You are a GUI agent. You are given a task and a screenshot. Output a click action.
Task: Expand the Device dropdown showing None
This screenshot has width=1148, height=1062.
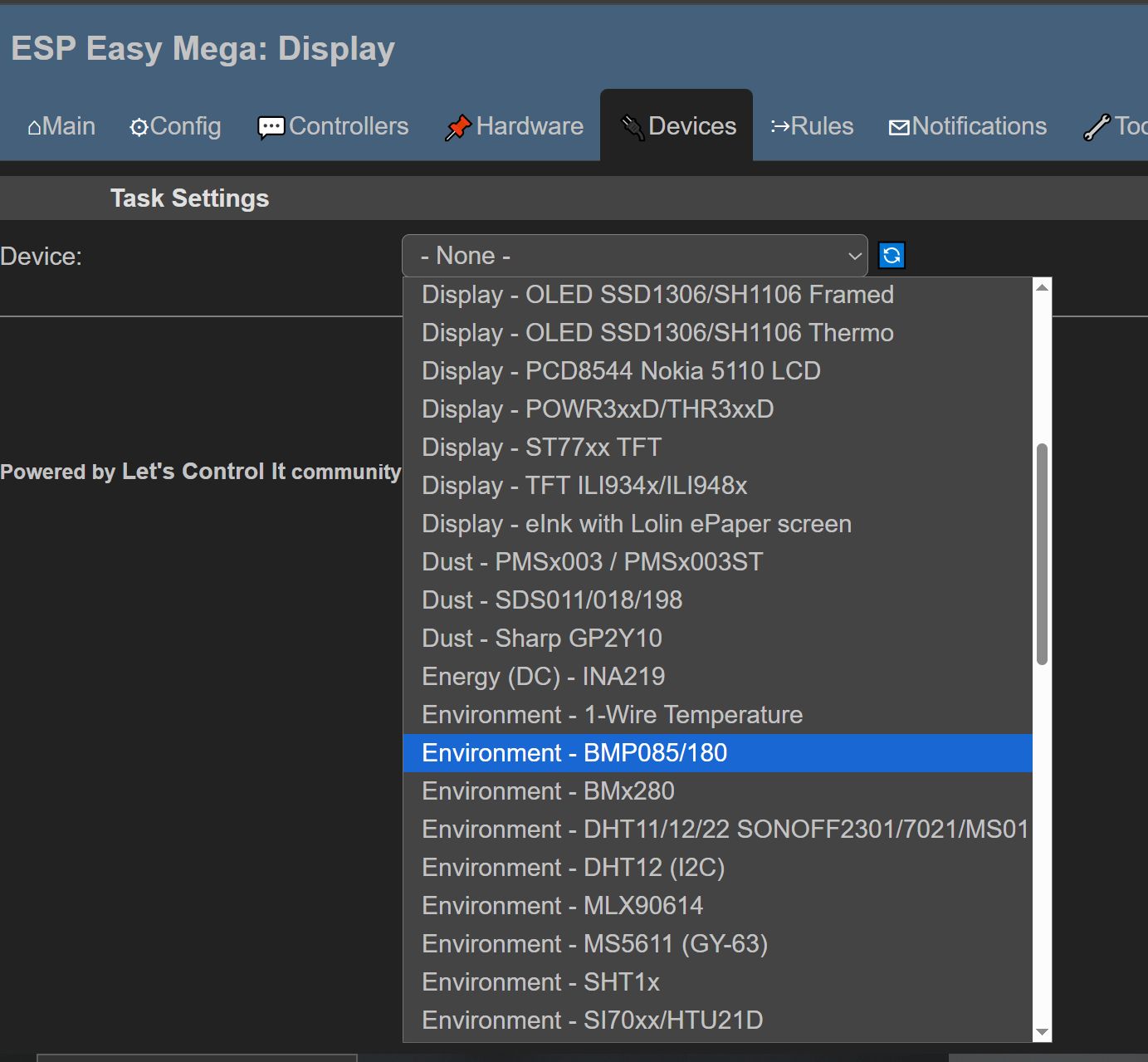634,256
